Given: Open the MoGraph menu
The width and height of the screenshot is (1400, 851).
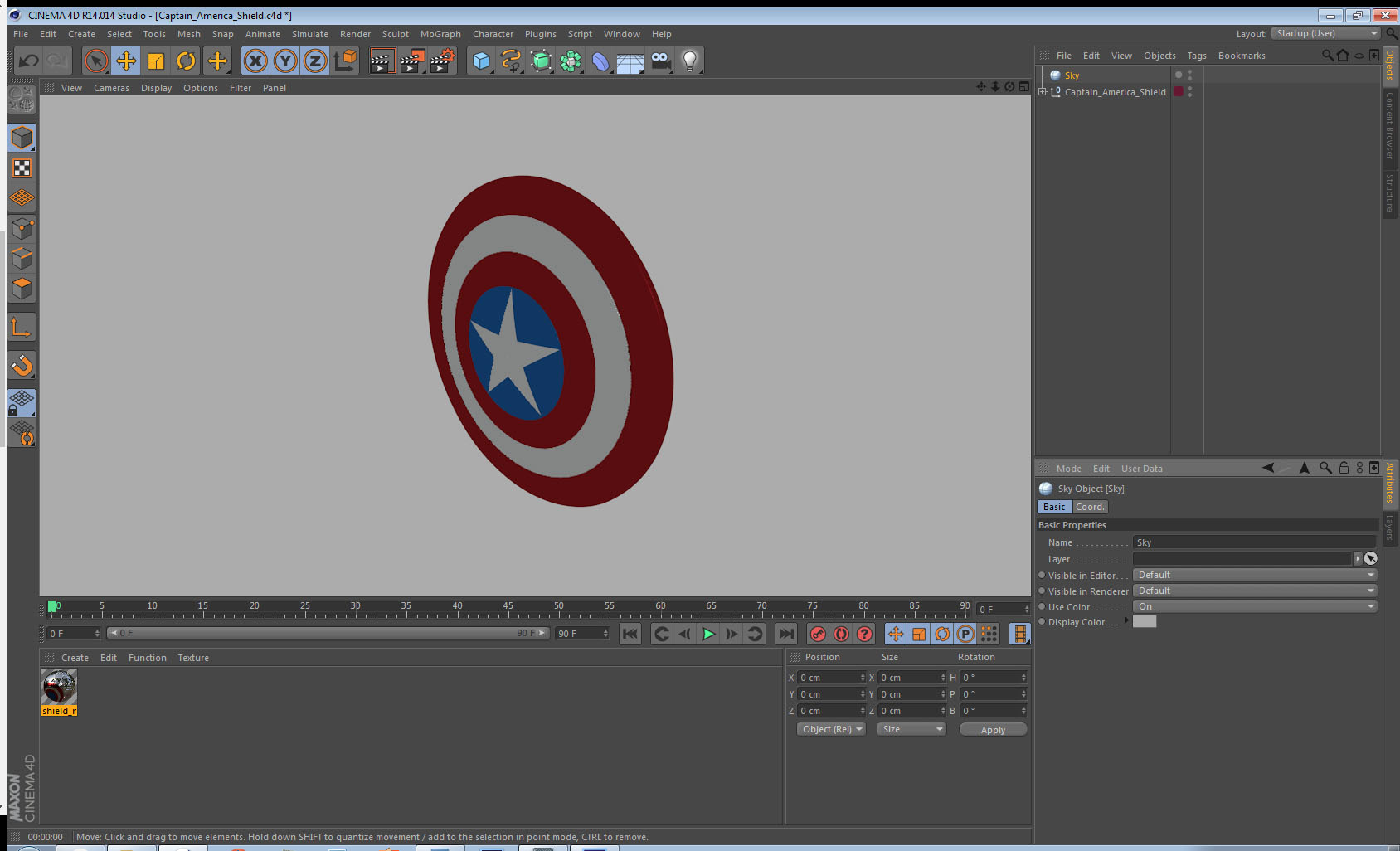Looking at the screenshot, I should [x=440, y=34].
